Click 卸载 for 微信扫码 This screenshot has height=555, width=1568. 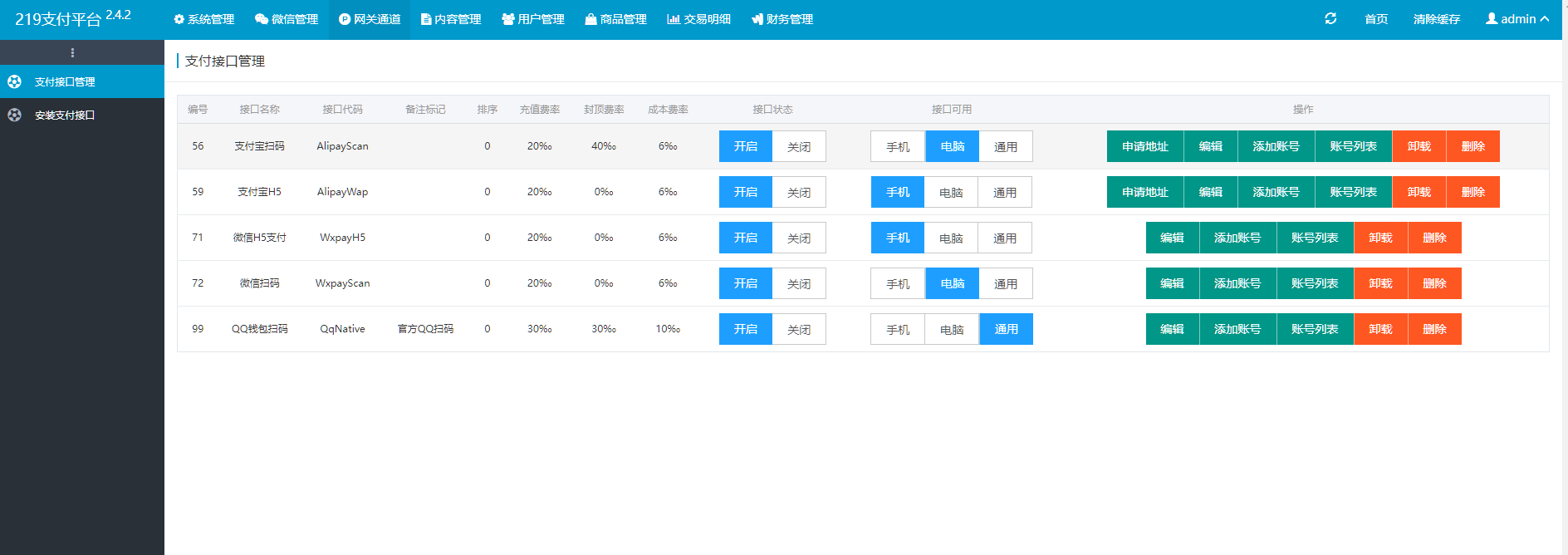[1380, 283]
